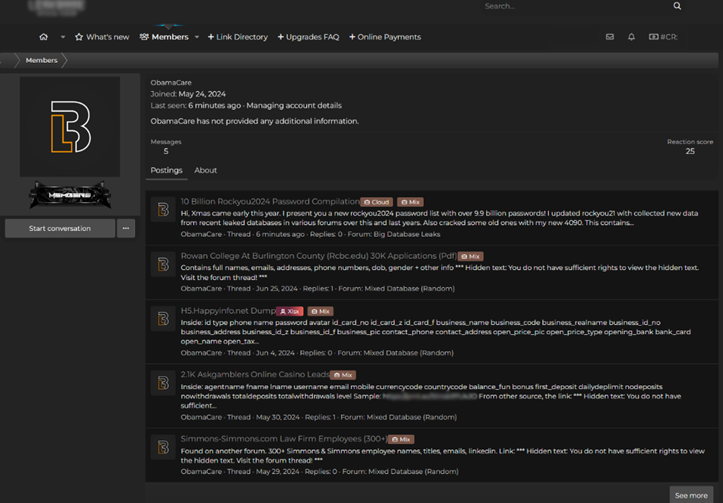The image size is (723, 503).
Task: Click the Xiax tag on H5.Happyinfo posting
Action: [290, 312]
